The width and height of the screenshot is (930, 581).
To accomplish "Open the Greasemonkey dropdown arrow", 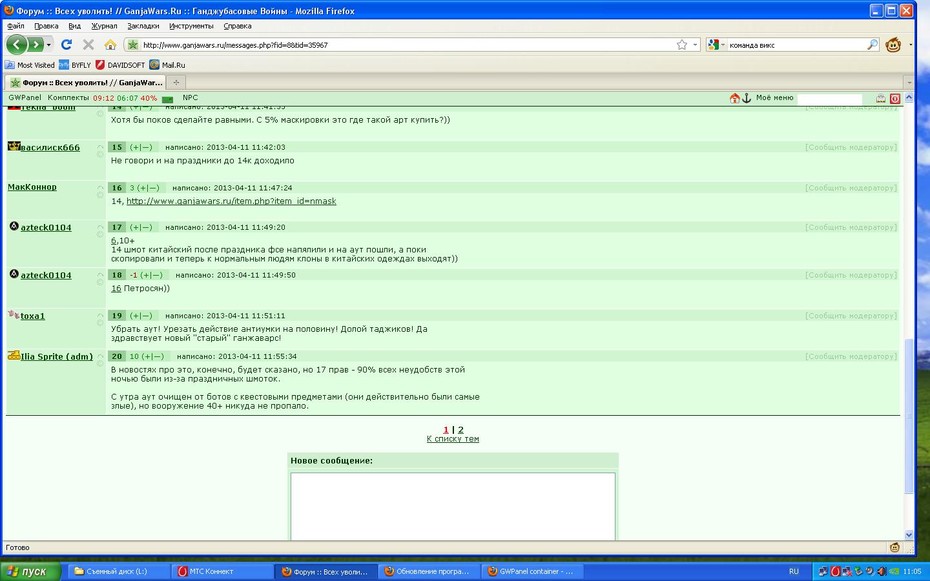I will [x=909, y=45].
